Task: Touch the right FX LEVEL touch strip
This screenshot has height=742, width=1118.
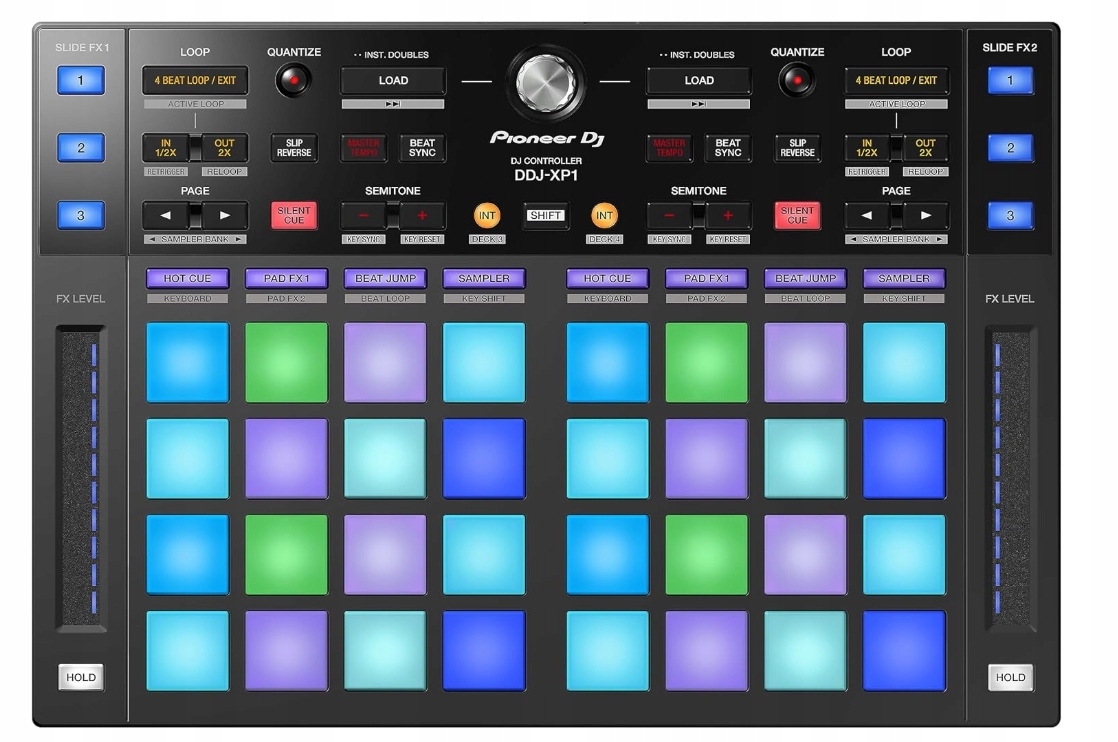Action: pos(1010,478)
